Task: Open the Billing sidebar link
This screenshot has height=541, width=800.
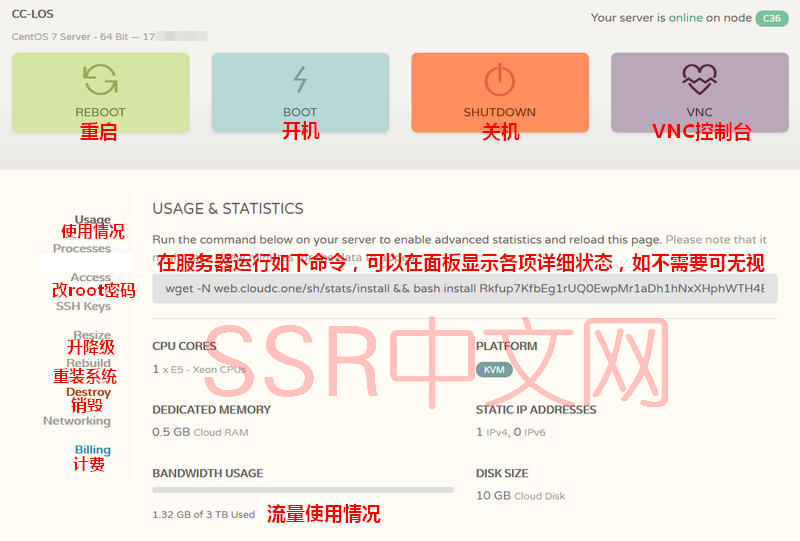Action: click(92, 450)
